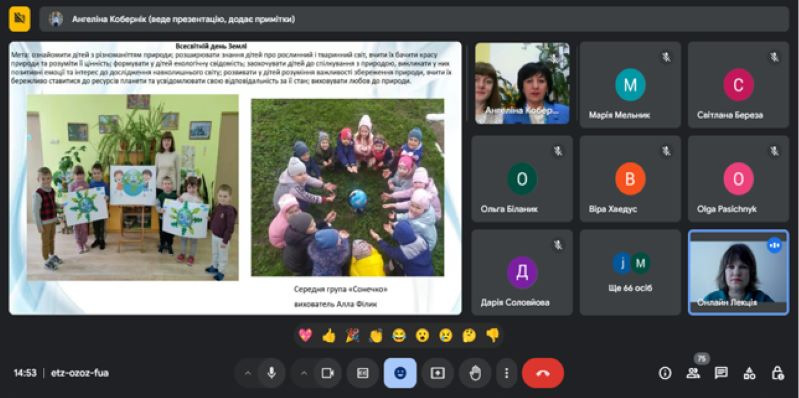Click muted mic icon on Світлана Береза tile
The width and height of the screenshot is (799, 398).
(x=775, y=57)
